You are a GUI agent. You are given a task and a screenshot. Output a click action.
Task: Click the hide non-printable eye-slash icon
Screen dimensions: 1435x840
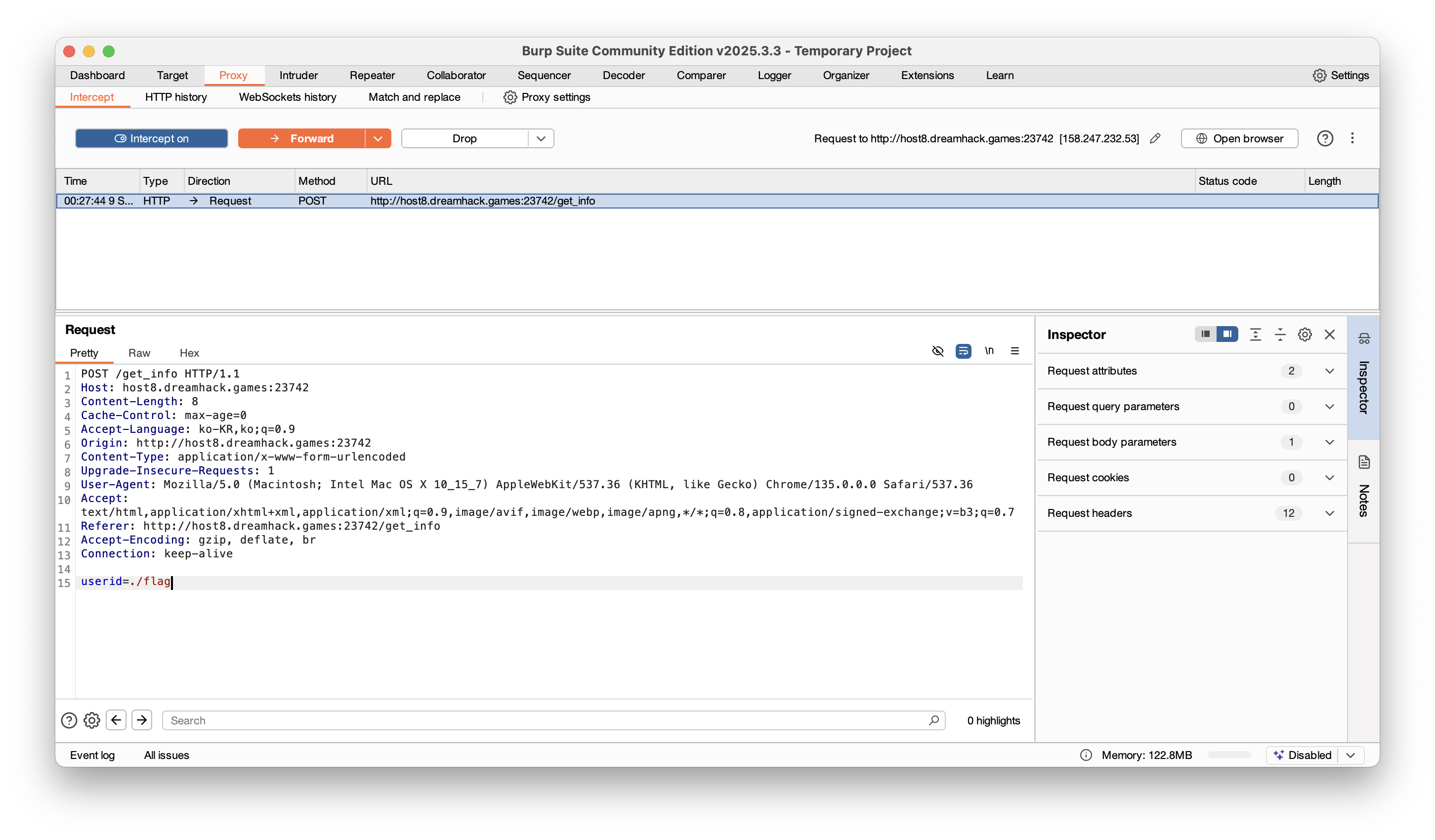(x=937, y=351)
